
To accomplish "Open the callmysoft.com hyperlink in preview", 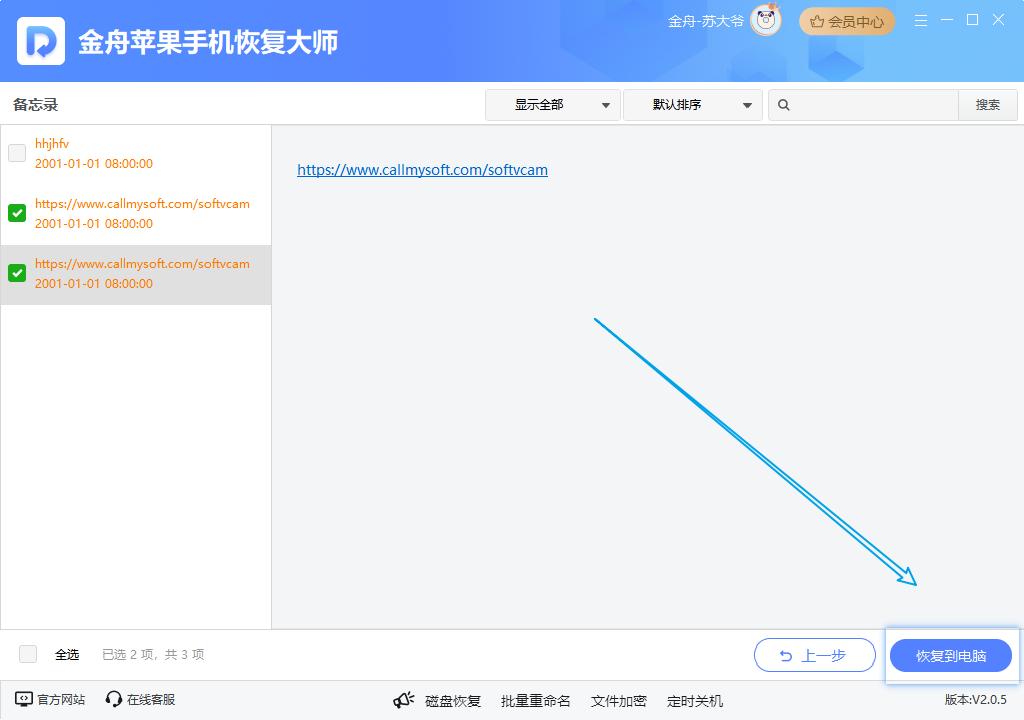I will click(422, 170).
